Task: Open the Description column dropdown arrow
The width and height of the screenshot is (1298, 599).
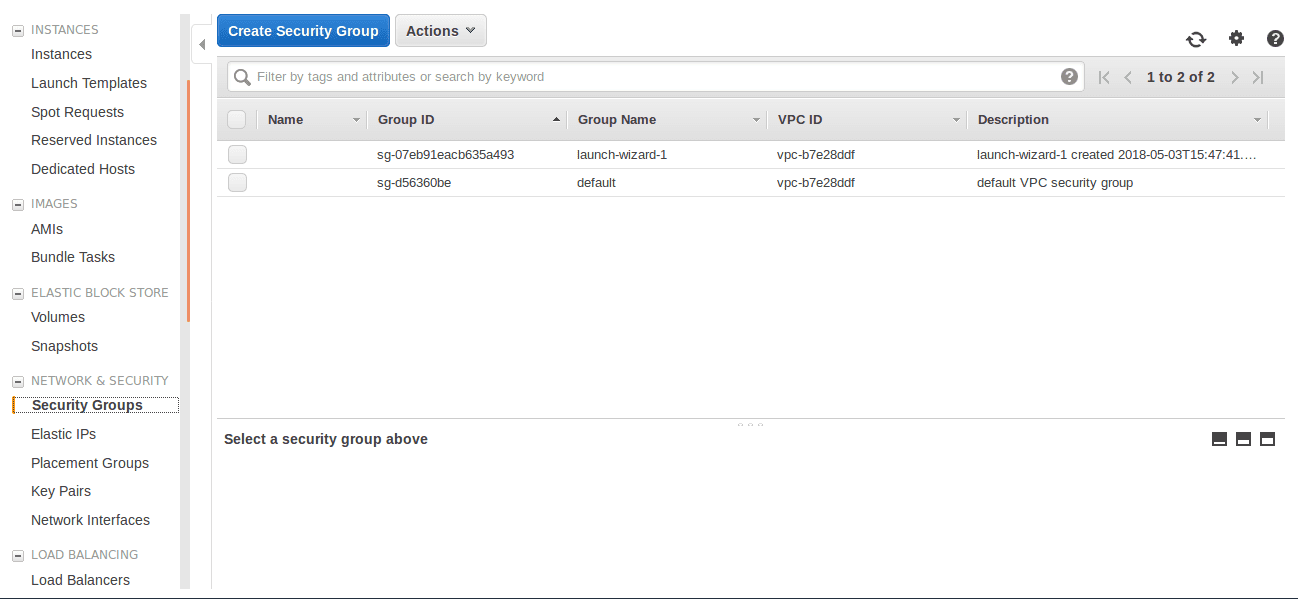Action: point(1257,120)
